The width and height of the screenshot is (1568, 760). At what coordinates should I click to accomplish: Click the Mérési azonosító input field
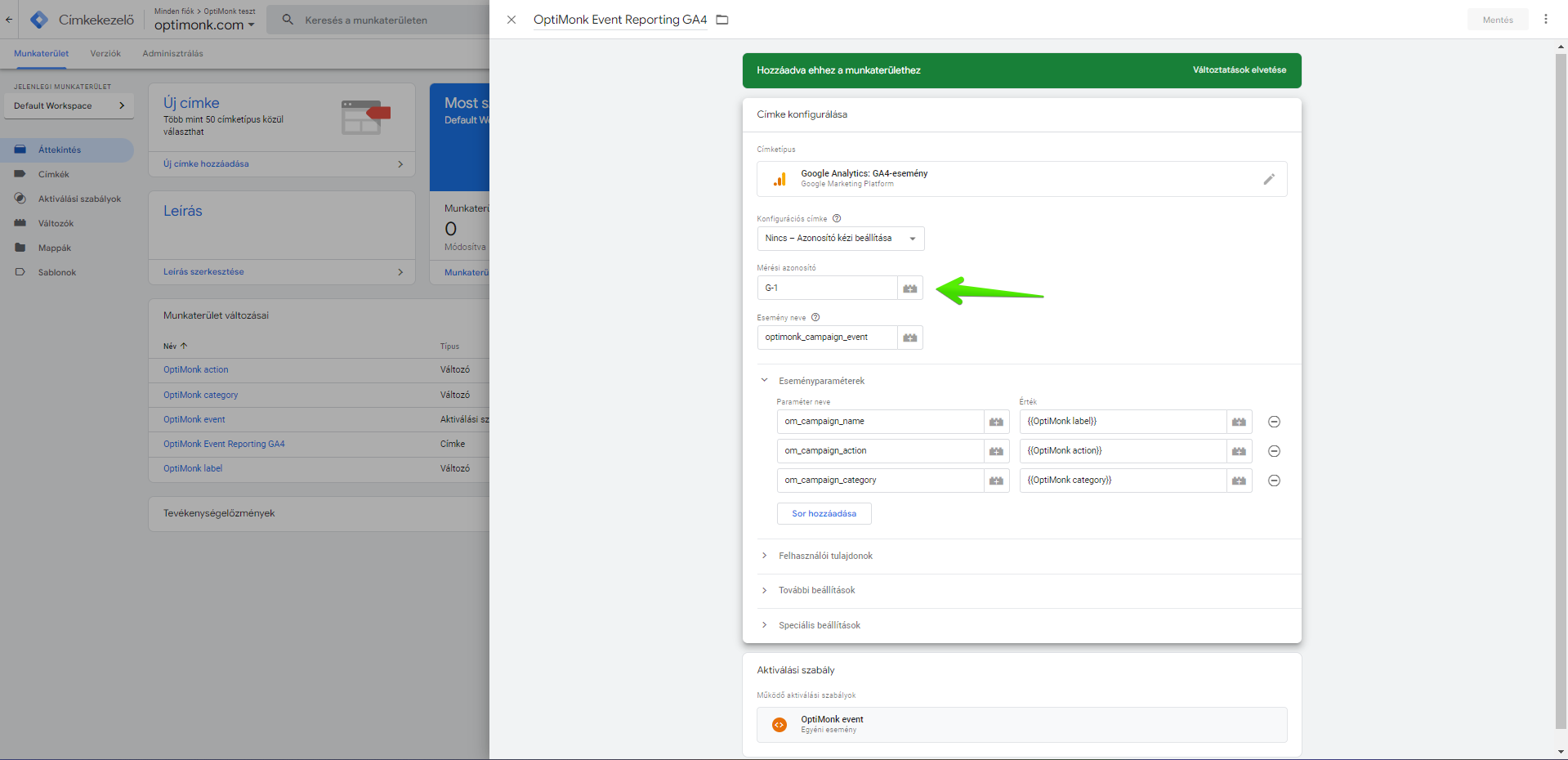pos(827,288)
